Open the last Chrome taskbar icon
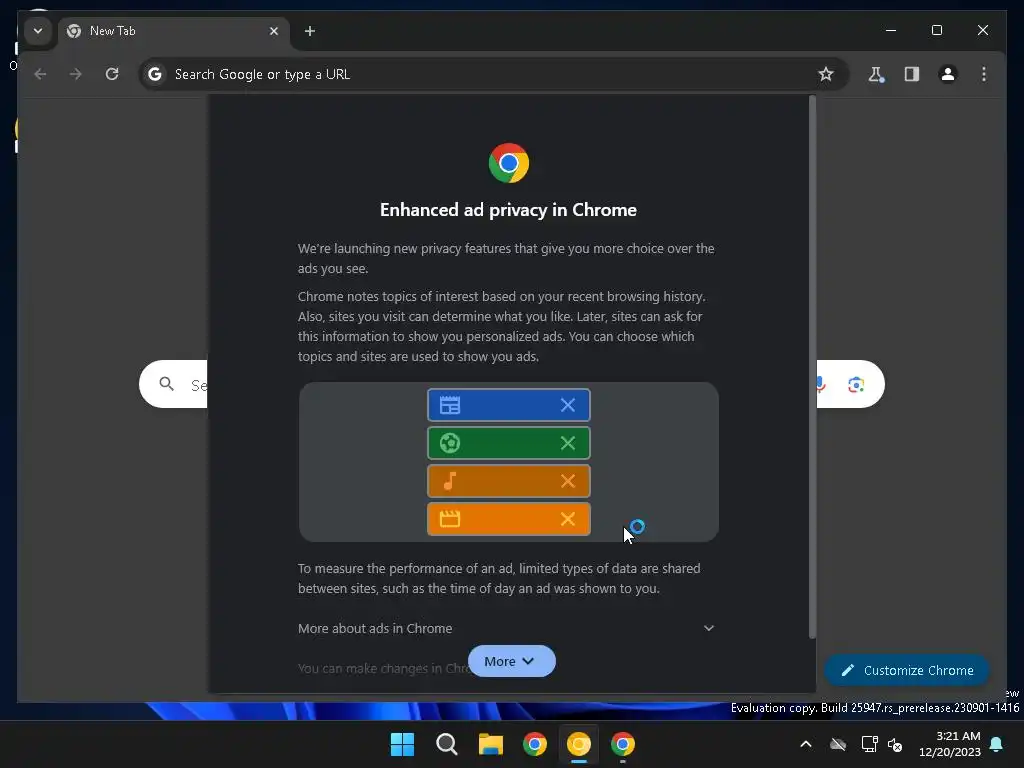This screenshot has width=1024, height=768. [x=623, y=744]
